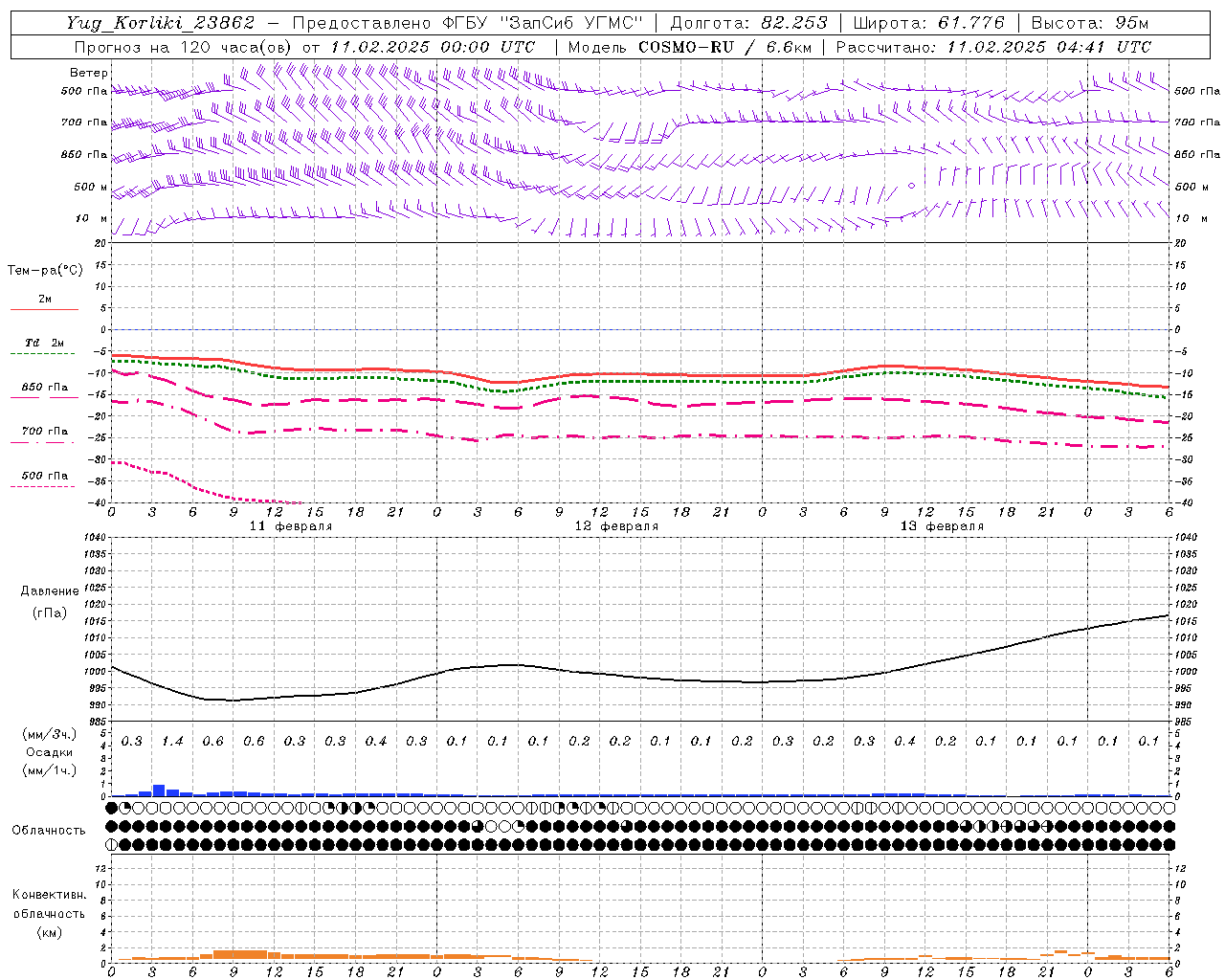Image resolution: width=1225 pixels, height=980 pixels.
Task: Click the (гПа) unit under Давление
Action: click(x=50, y=612)
